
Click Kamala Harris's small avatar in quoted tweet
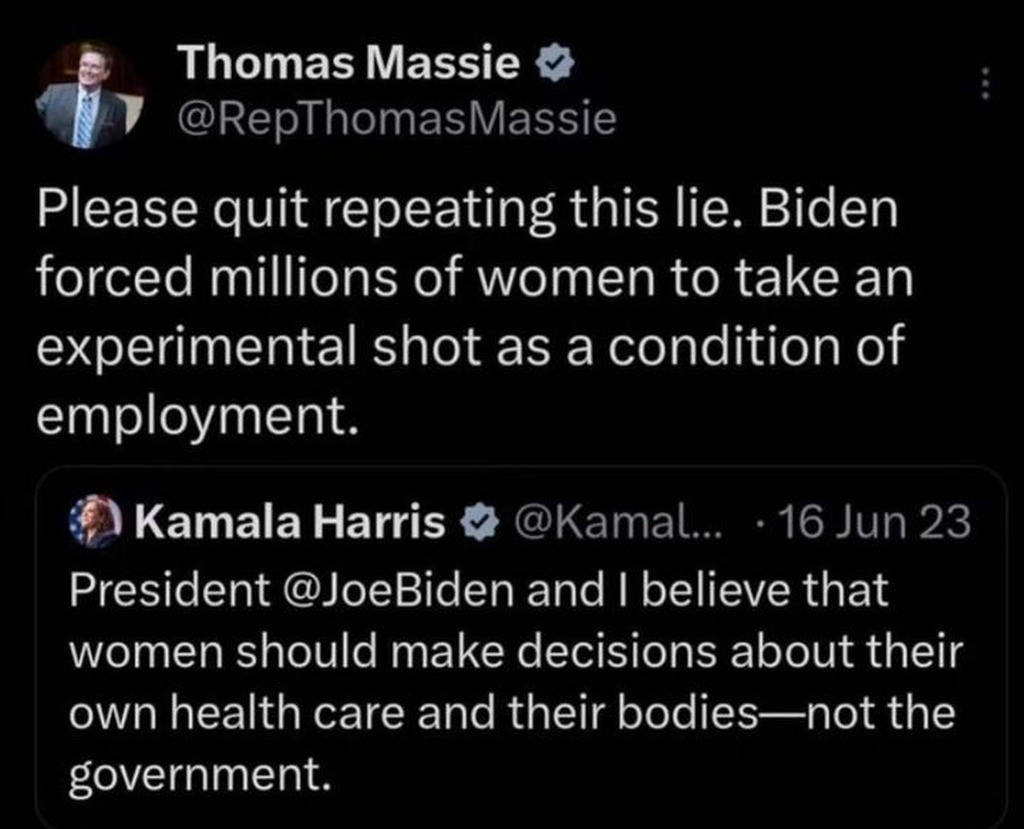tap(93, 523)
